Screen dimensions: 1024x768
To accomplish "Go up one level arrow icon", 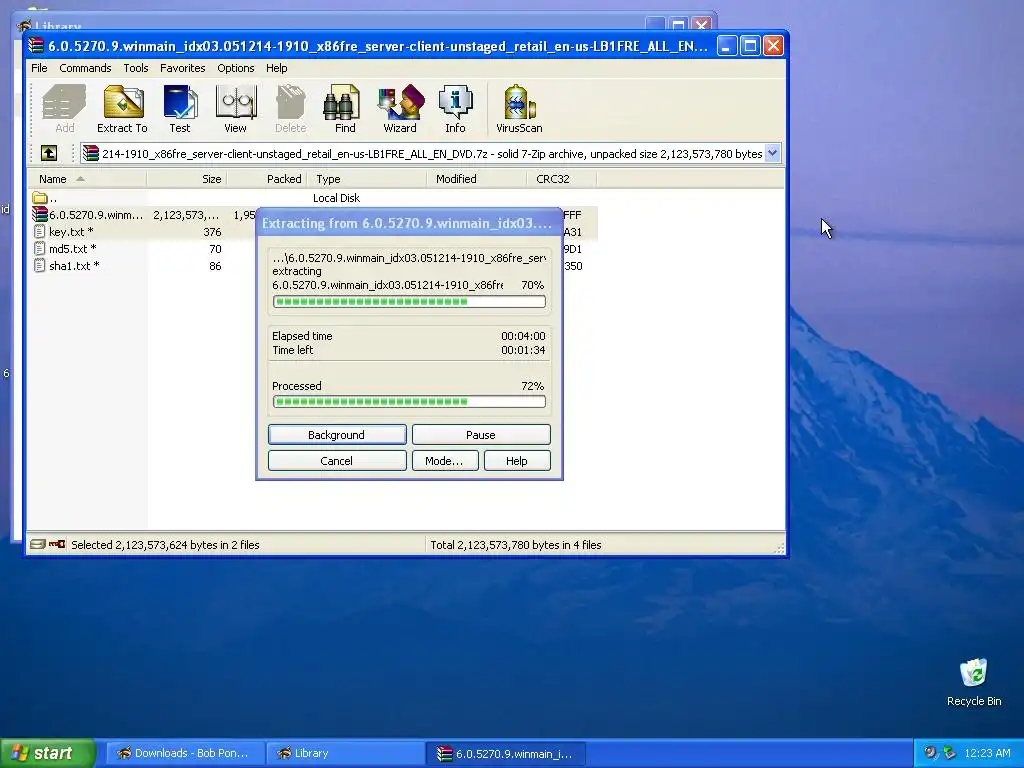I will coord(49,153).
